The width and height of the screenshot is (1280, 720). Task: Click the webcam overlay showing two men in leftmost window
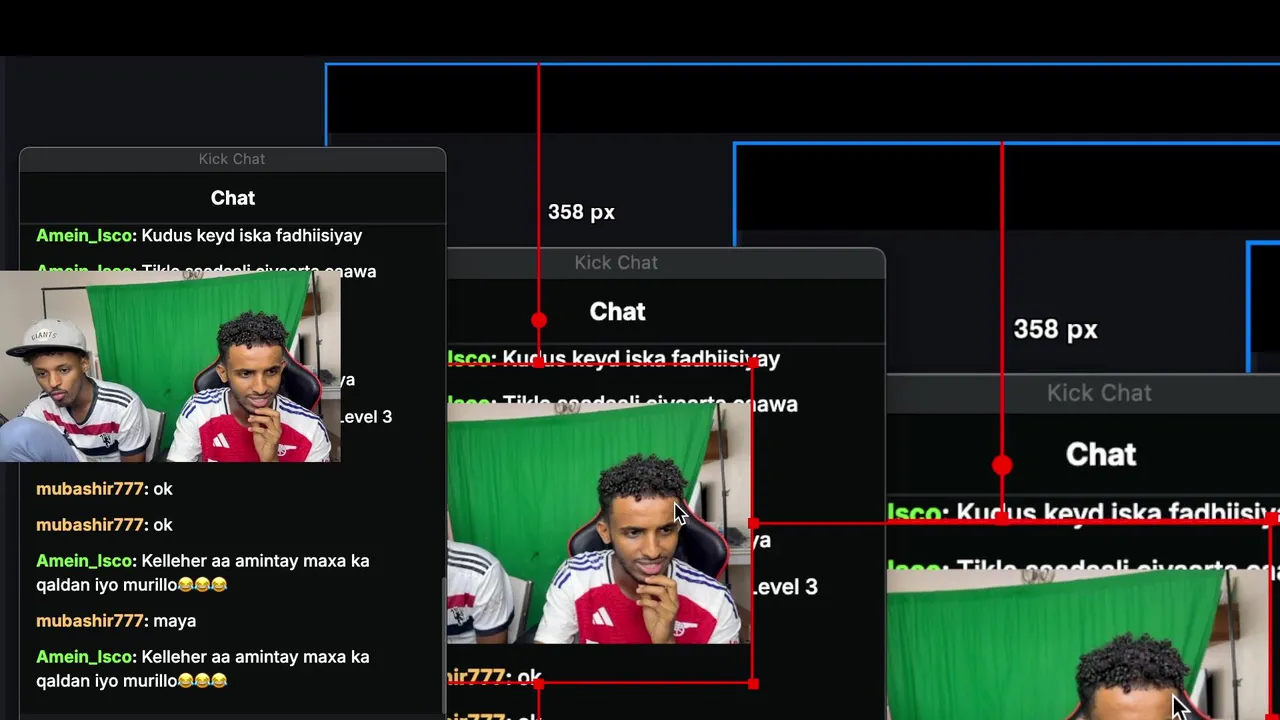click(170, 366)
